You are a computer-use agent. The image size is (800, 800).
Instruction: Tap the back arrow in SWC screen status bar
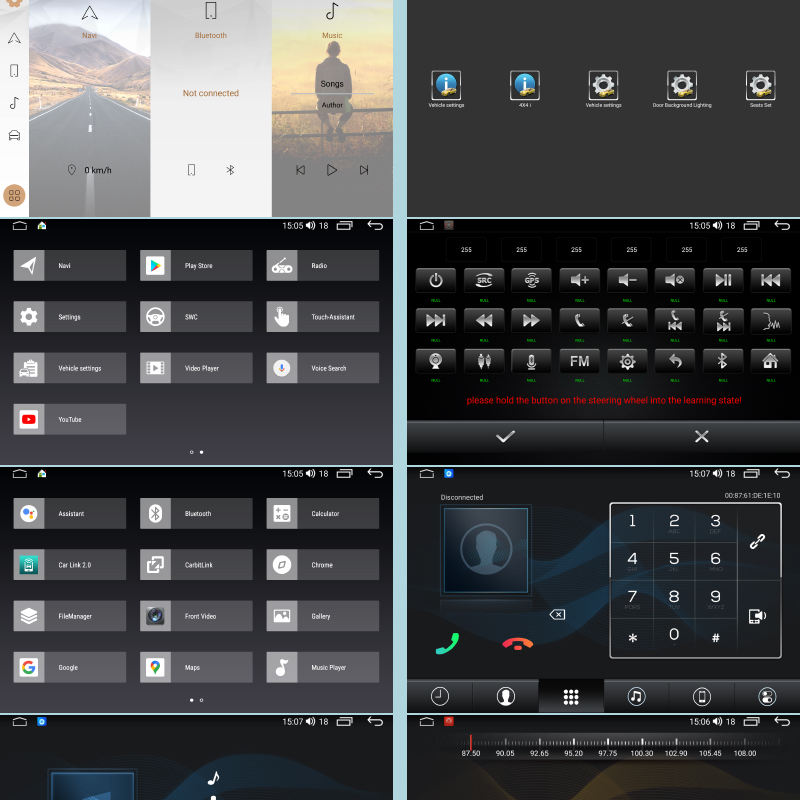(782, 226)
